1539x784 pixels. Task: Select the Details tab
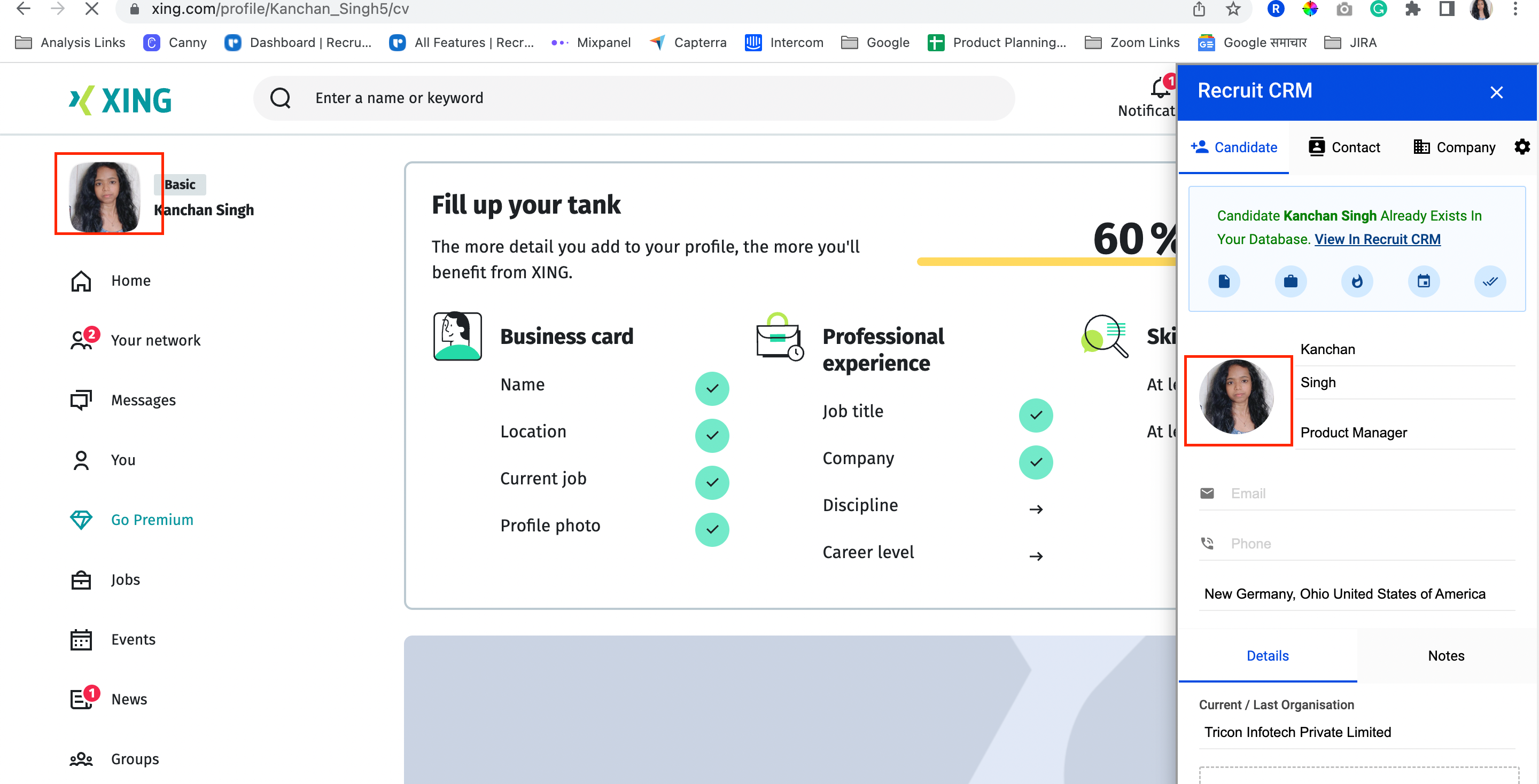pos(1267,656)
